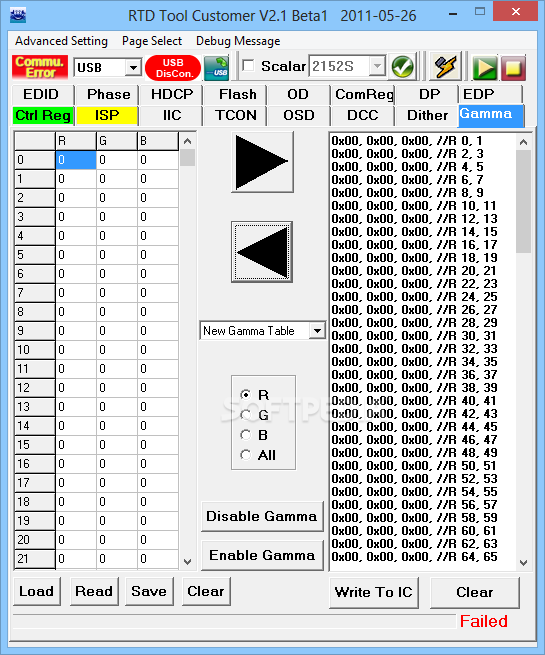Select the G radio button
The height and width of the screenshot is (655, 545).
click(x=246, y=415)
